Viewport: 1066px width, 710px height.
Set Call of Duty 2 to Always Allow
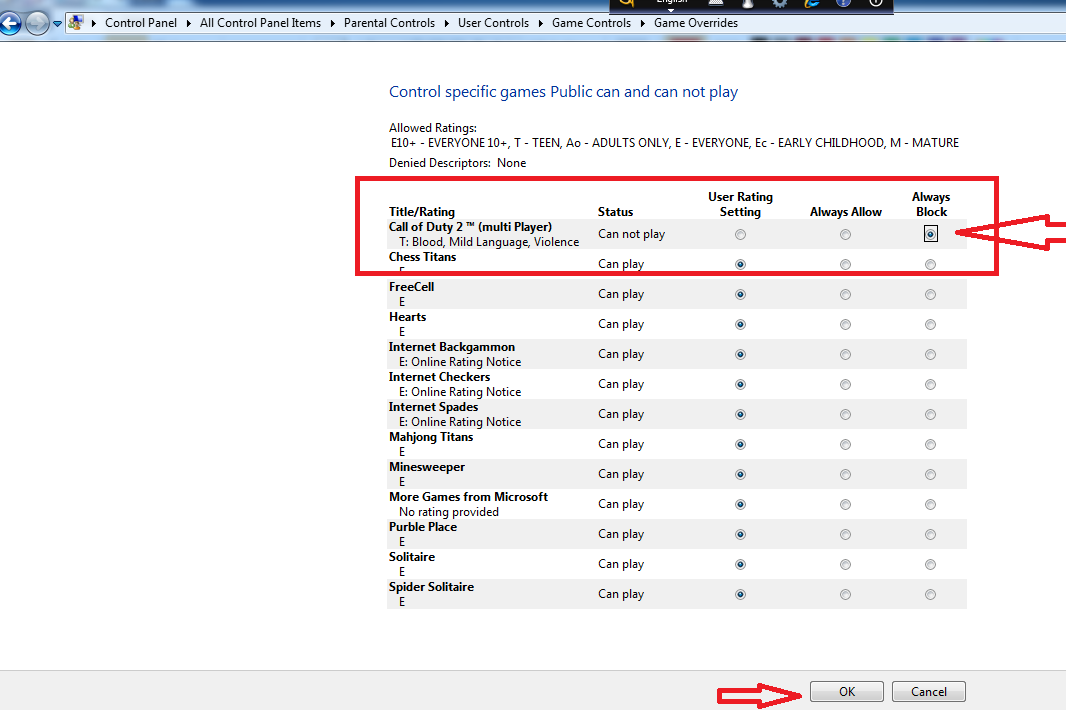pyautogui.click(x=845, y=235)
